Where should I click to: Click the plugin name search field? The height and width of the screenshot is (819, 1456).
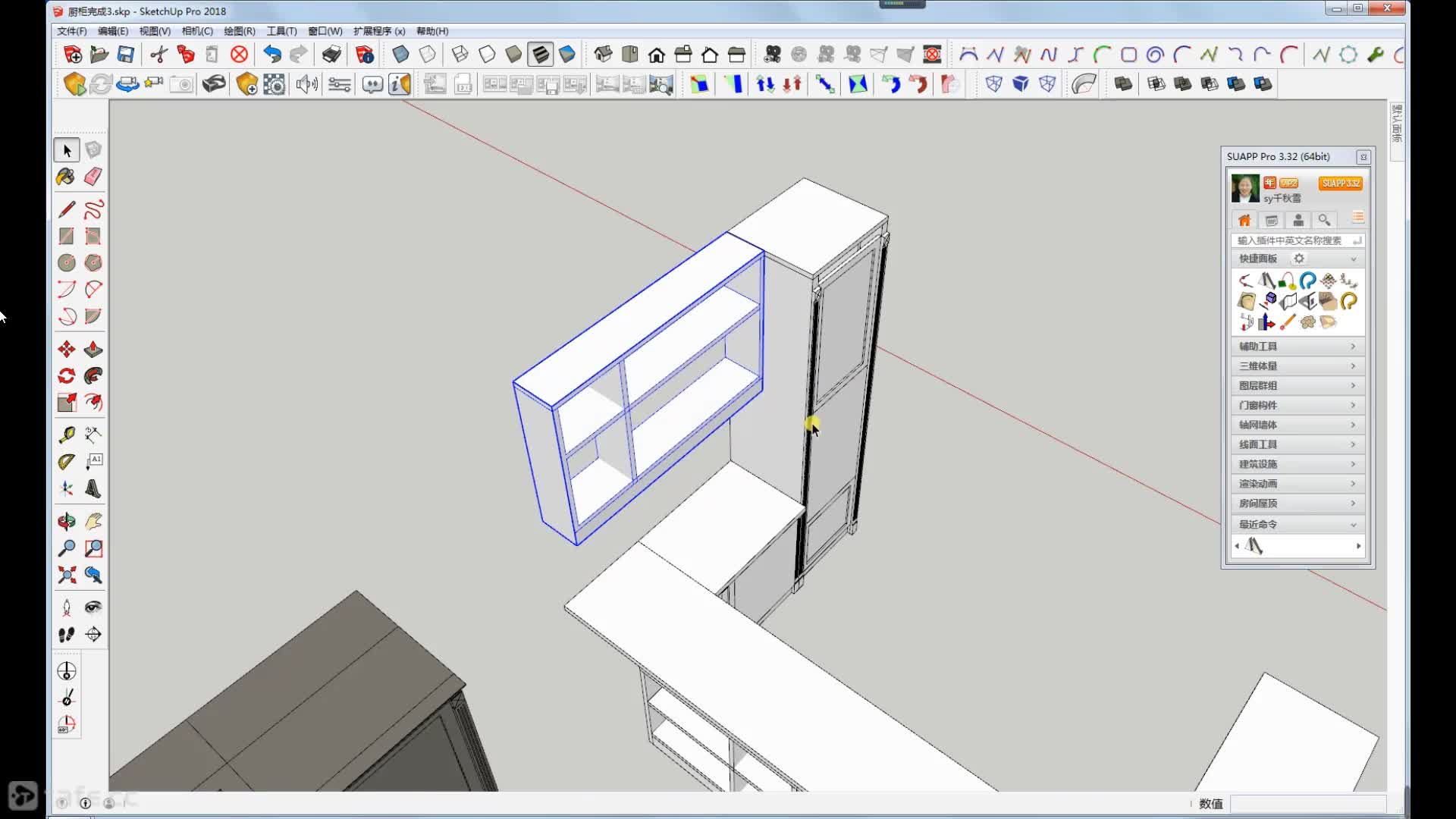[x=1298, y=240]
